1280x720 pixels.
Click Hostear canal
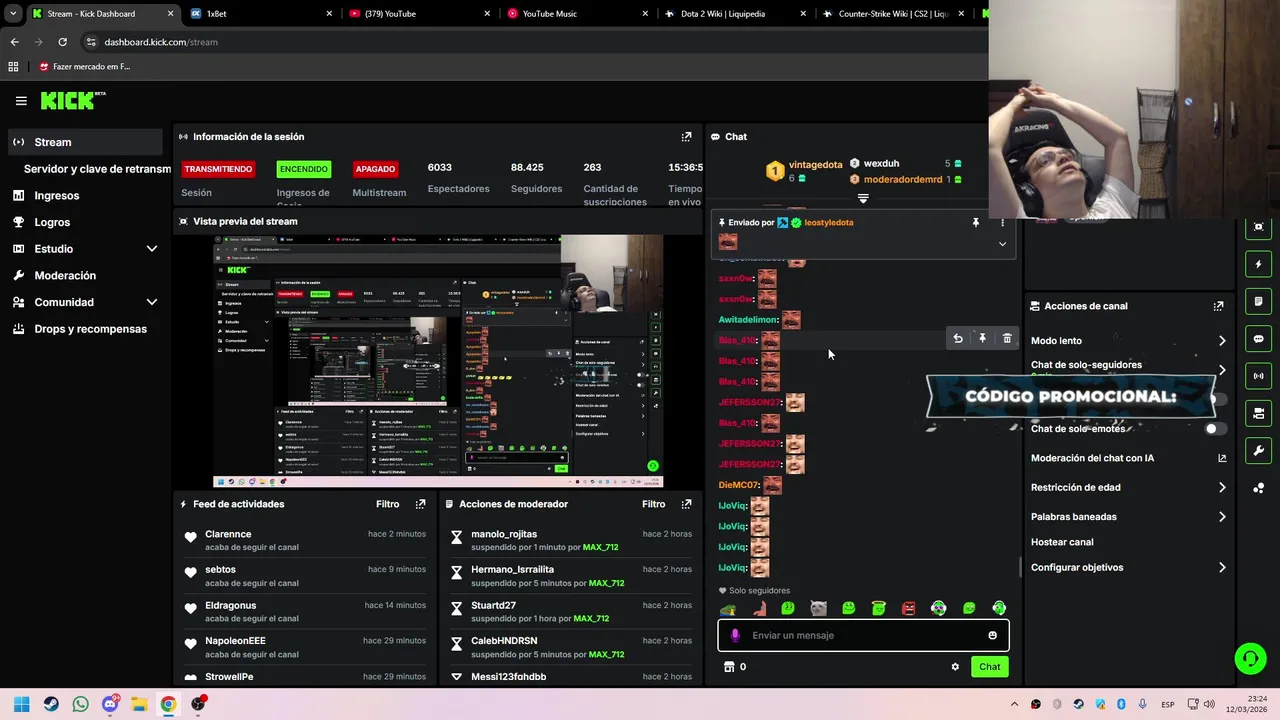click(x=1062, y=542)
